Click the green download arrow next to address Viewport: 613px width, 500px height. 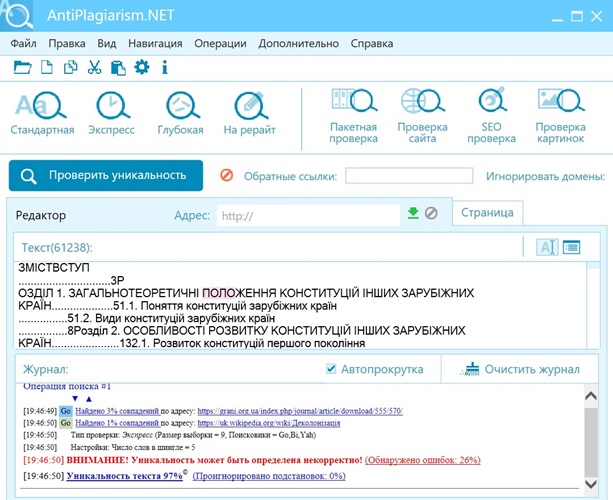(413, 213)
